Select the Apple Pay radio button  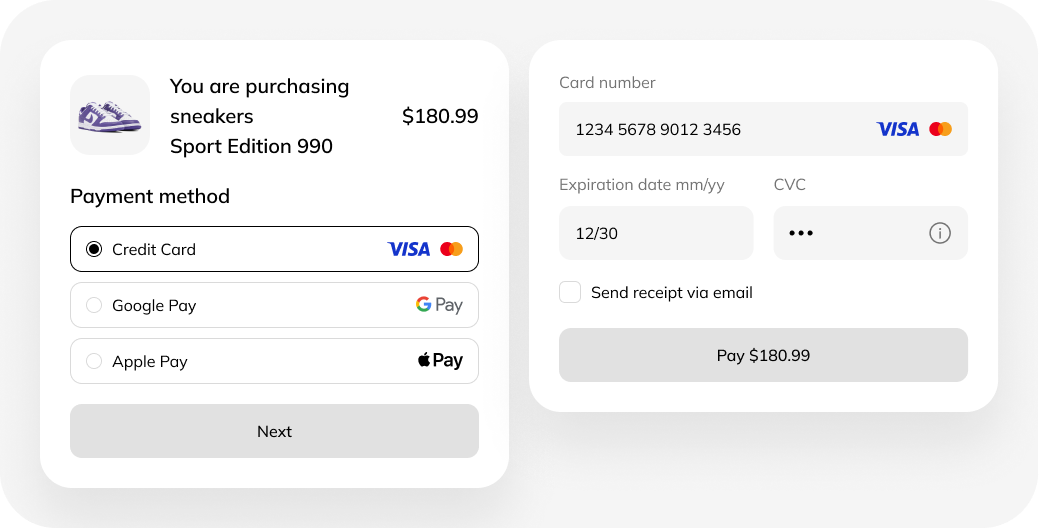tap(94, 361)
